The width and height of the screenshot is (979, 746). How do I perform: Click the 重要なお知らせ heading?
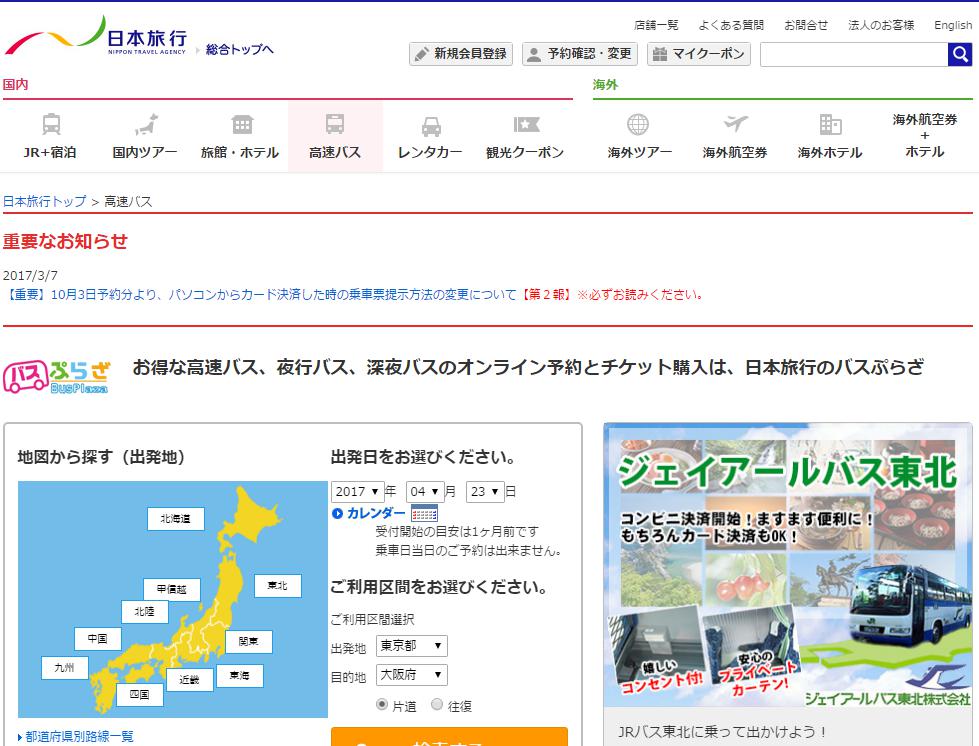point(66,242)
